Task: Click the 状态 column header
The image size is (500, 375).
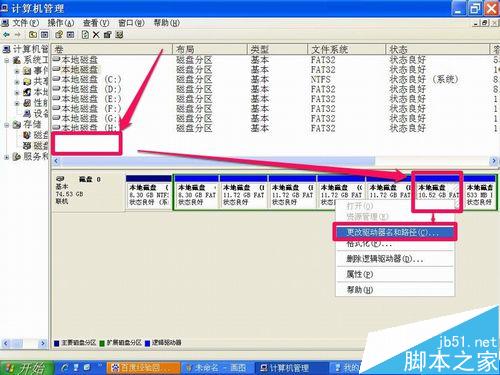Action: [437, 50]
